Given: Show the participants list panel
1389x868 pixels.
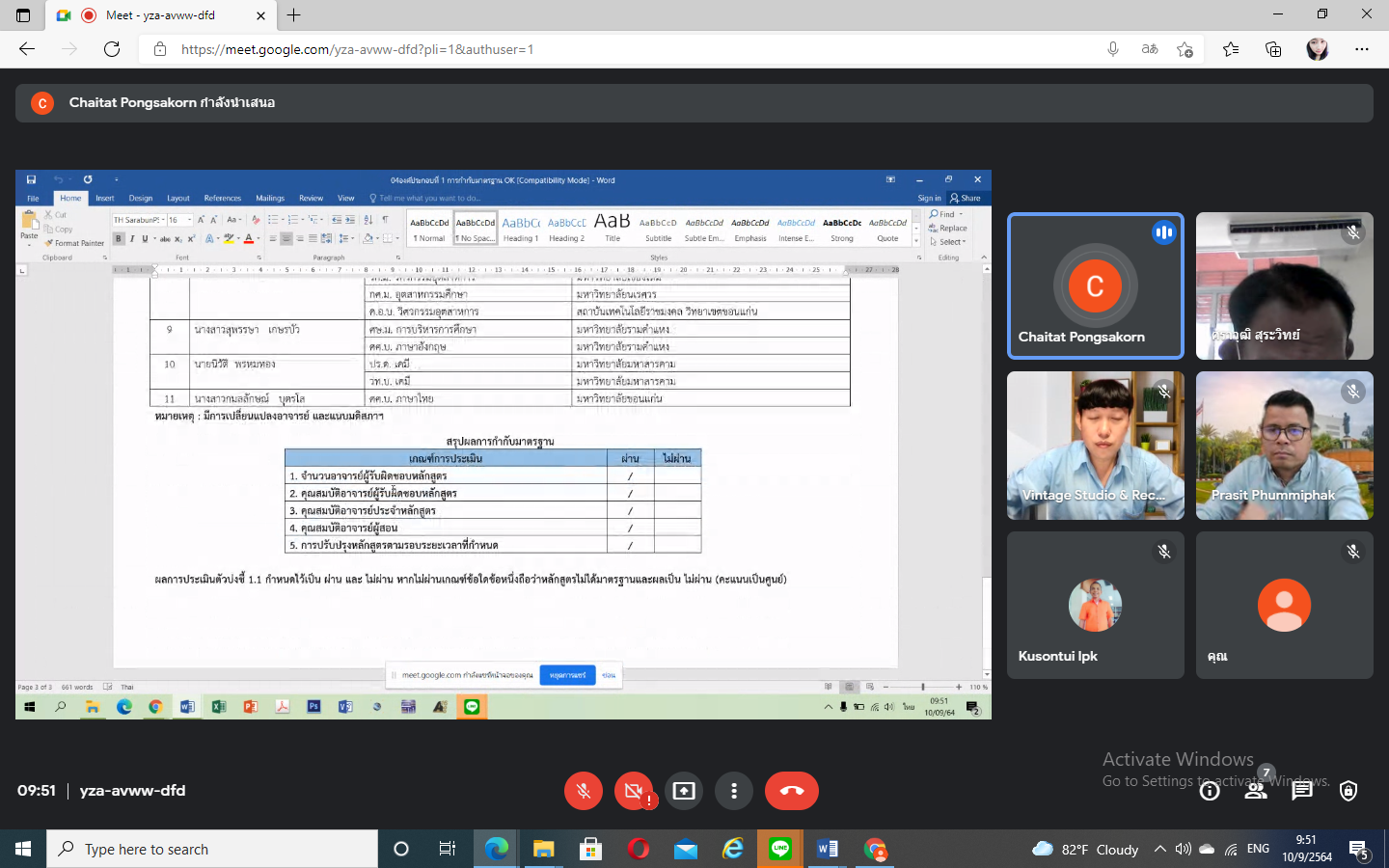Looking at the screenshot, I should coord(1256,791).
